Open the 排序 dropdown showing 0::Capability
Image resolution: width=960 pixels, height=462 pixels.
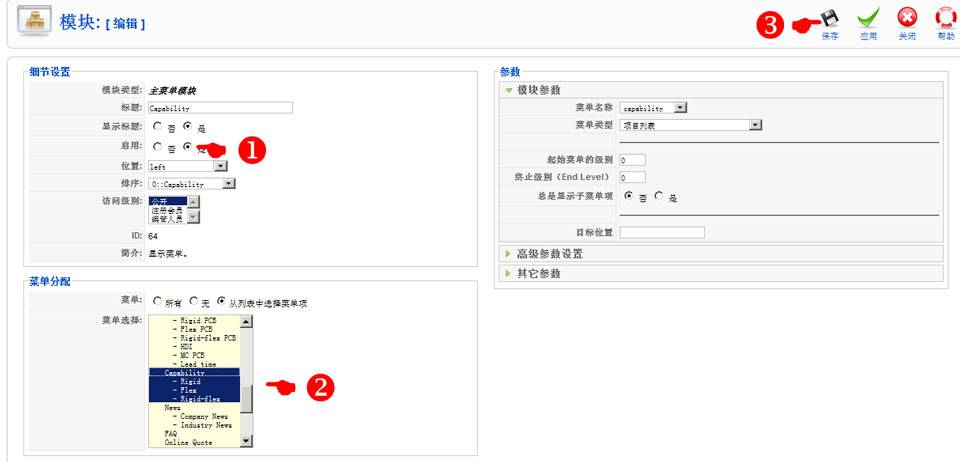(x=192, y=184)
